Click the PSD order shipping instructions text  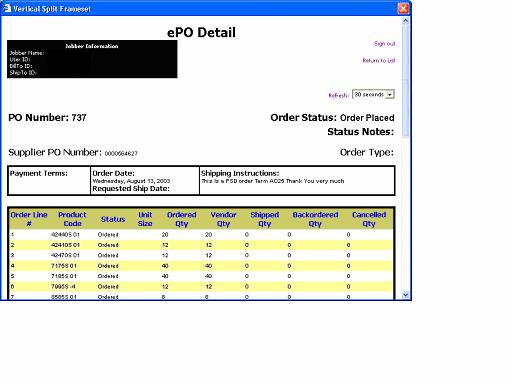pyautogui.click(x=272, y=181)
